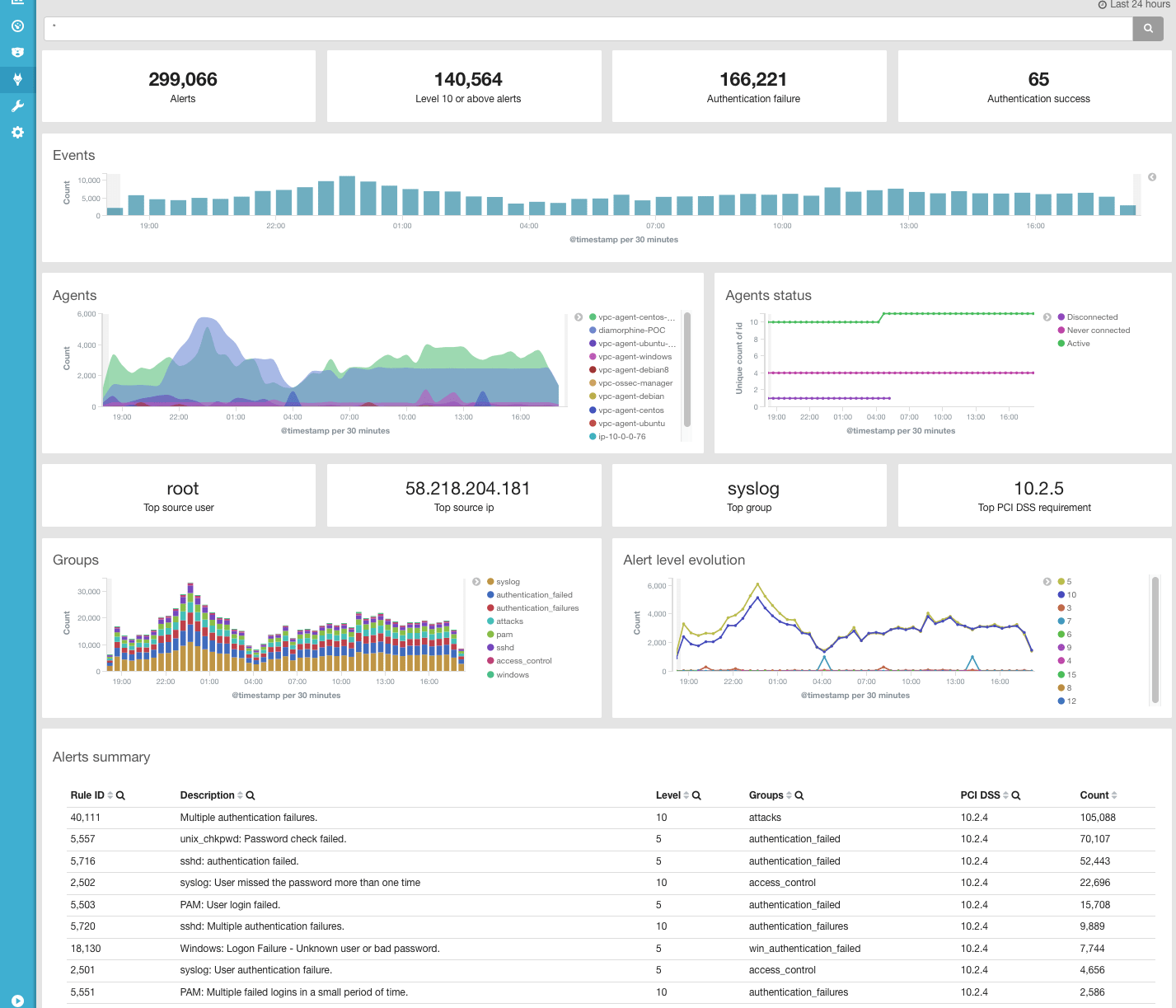Screen dimensions: 1176x1008
Task: Toggle ip-10-0-0-76 legend entry
Action: pyautogui.click(x=617, y=437)
